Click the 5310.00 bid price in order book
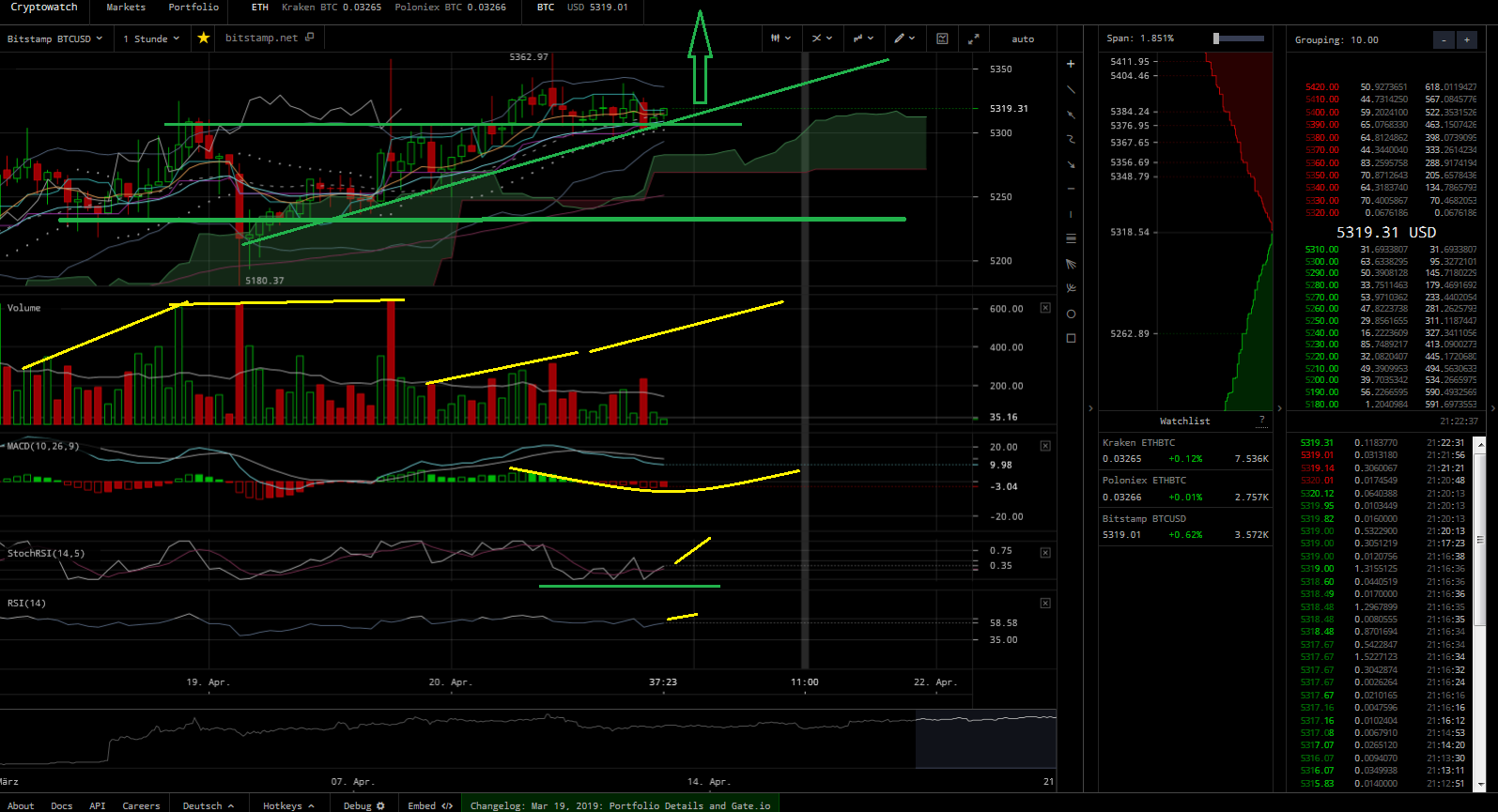This screenshot has width=1498, height=812. (x=1322, y=250)
